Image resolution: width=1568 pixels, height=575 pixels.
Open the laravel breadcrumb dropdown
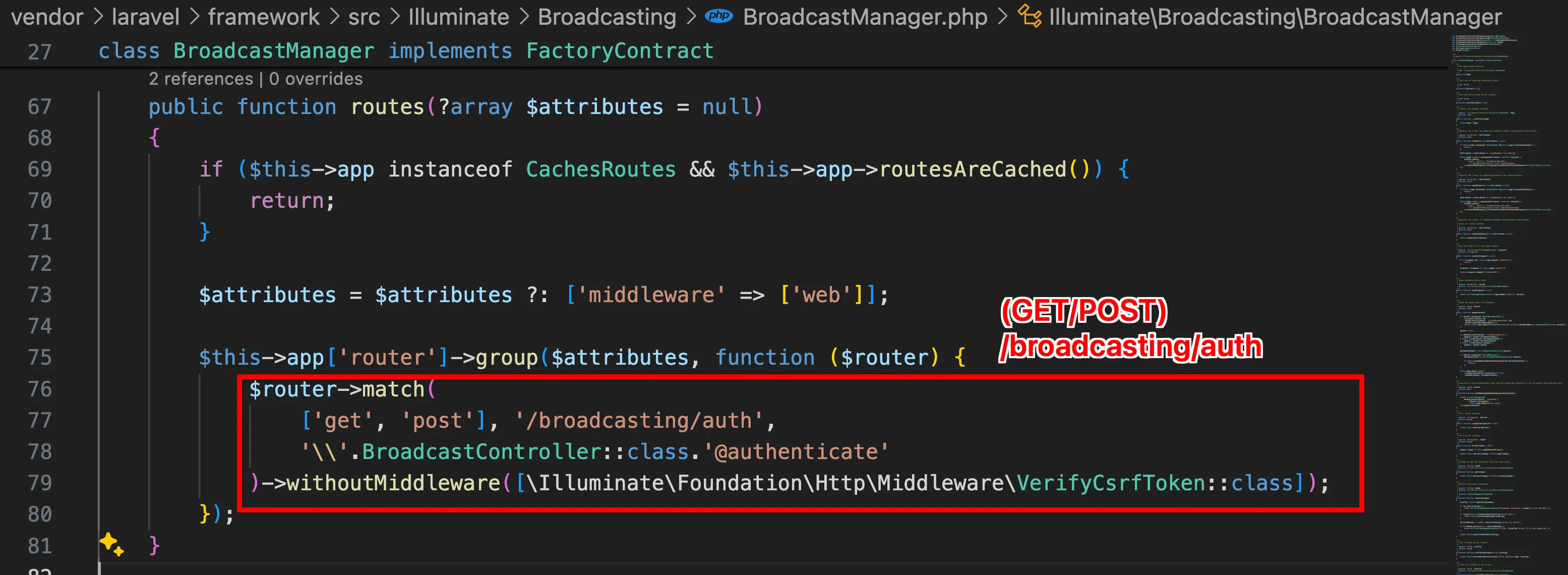(x=145, y=17)
